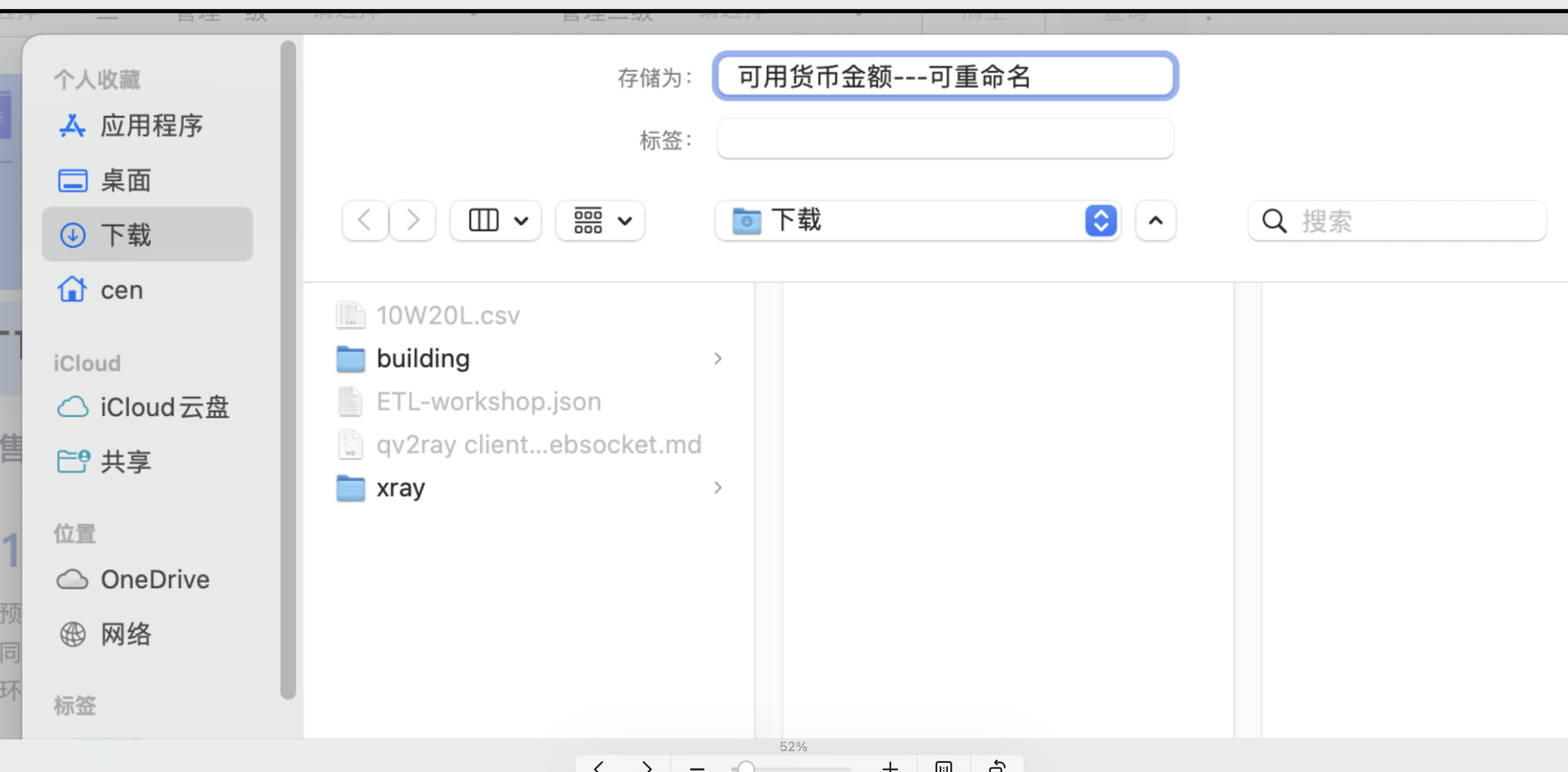Click the back navigation arrow
1568x772 pixels.
[x=364, y=220]
